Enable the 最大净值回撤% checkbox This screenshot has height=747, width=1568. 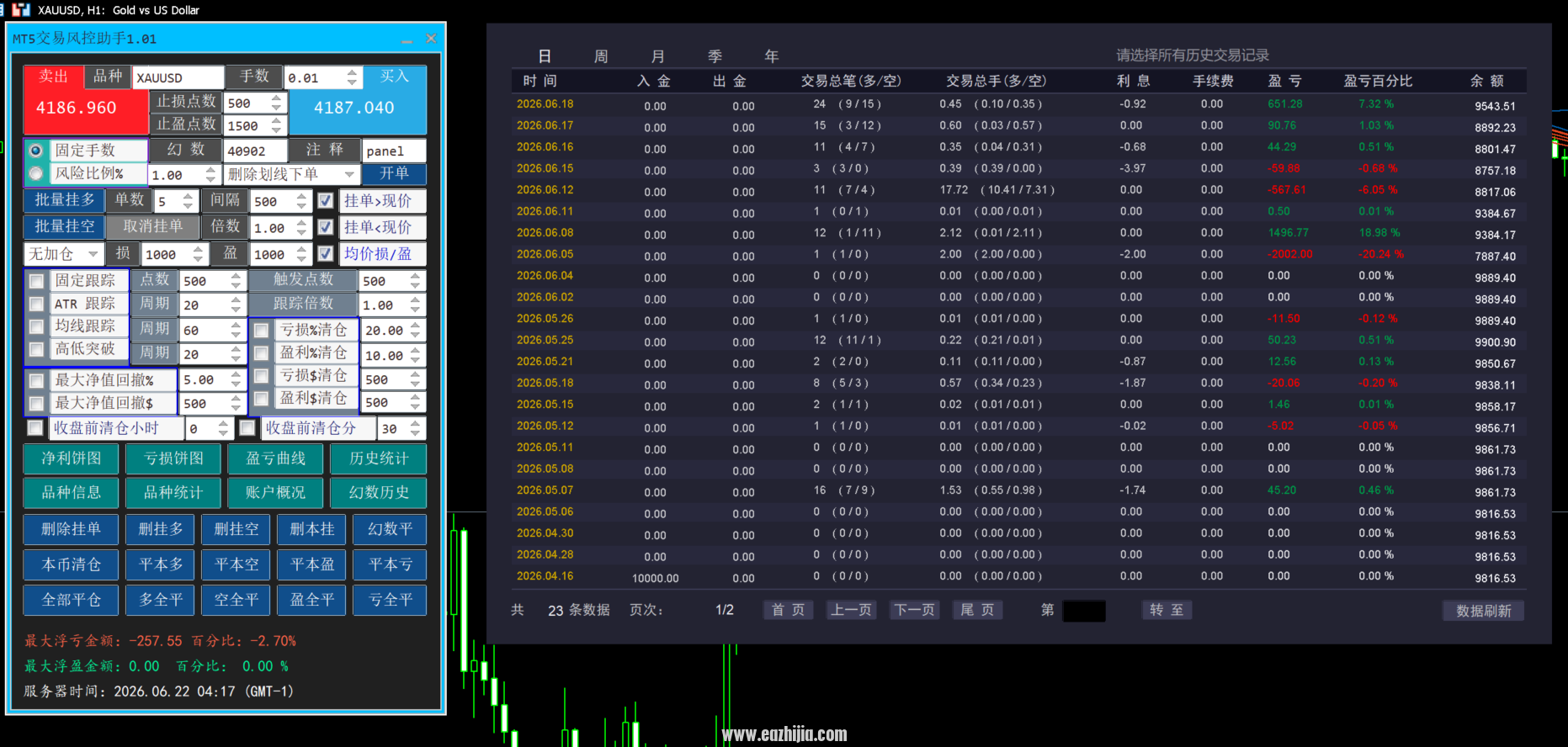coord(36,380)
